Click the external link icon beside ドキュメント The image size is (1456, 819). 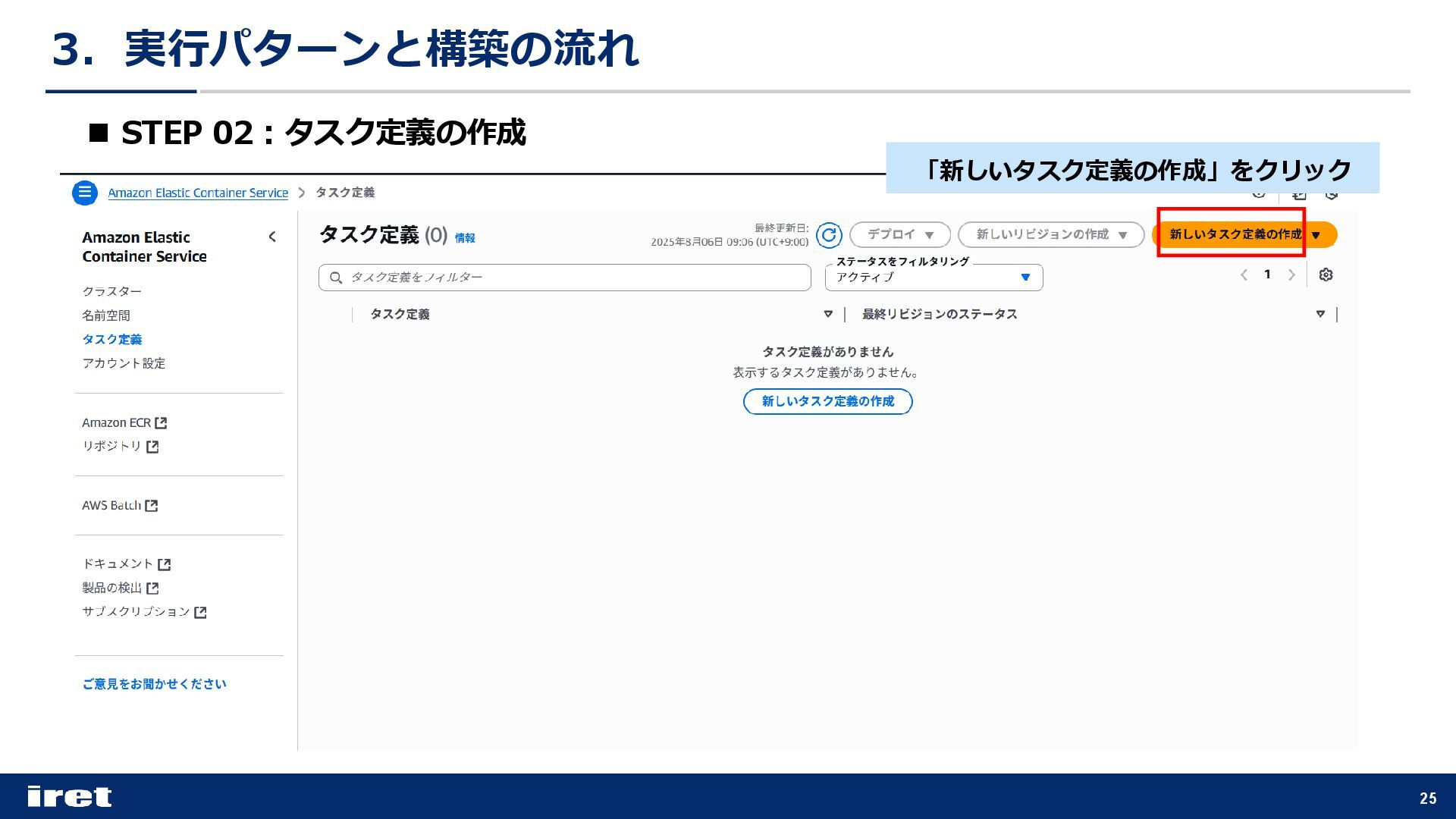[x=165, y=564]
